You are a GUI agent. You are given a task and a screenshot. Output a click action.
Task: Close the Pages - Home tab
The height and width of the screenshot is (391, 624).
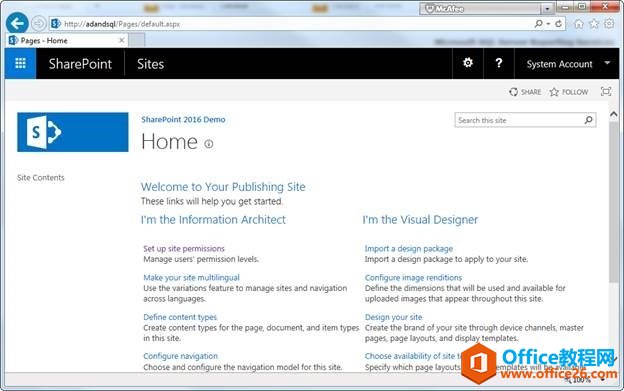click(122, 40)
